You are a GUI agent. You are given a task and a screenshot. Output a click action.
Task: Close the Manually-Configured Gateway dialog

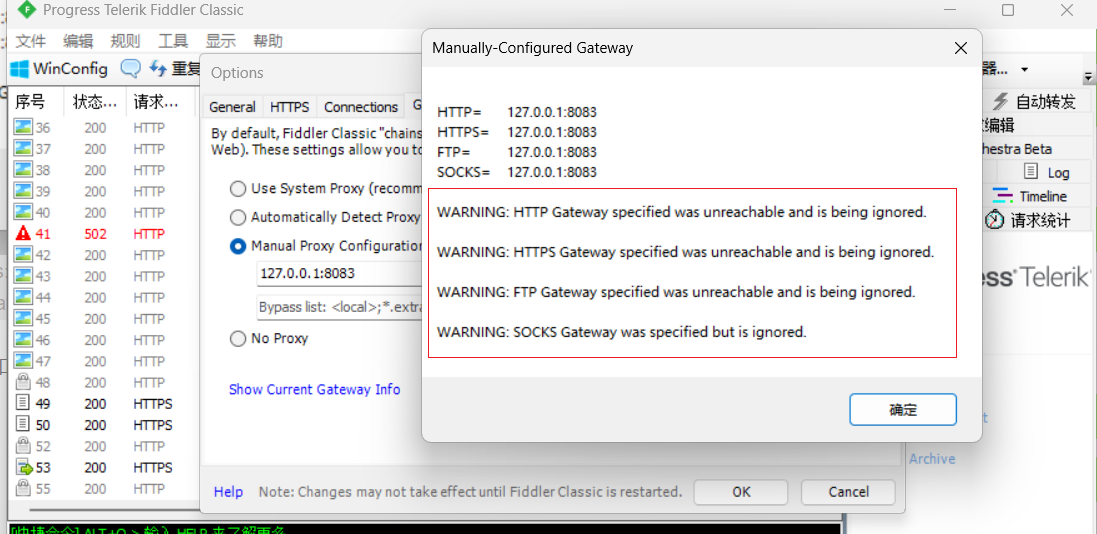961,48
